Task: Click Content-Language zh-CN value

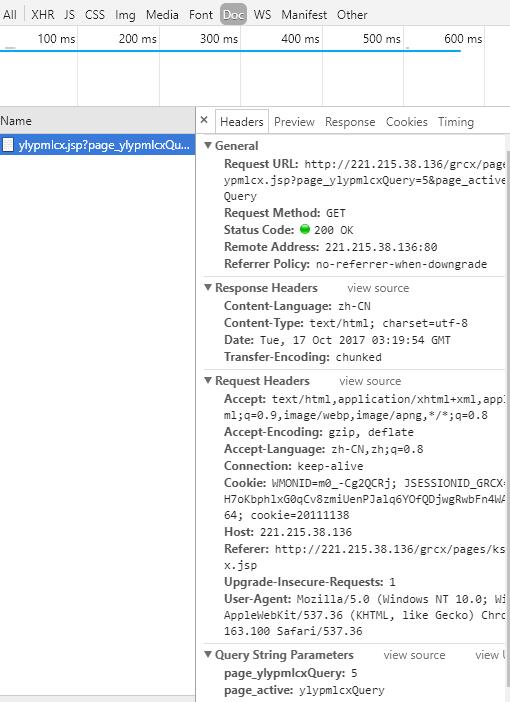Action: click(354, 306)
